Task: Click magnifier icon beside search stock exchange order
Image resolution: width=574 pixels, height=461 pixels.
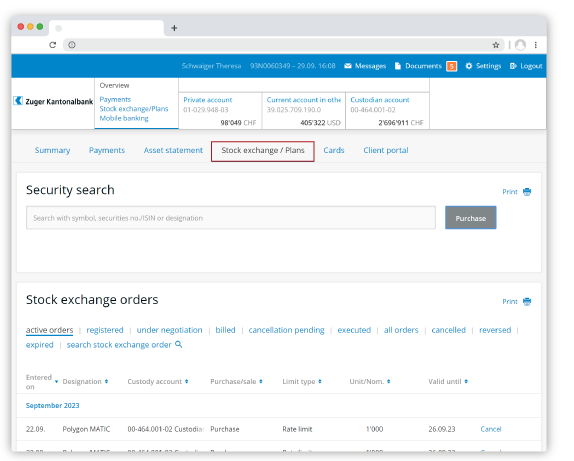Action: click(179, 344)
